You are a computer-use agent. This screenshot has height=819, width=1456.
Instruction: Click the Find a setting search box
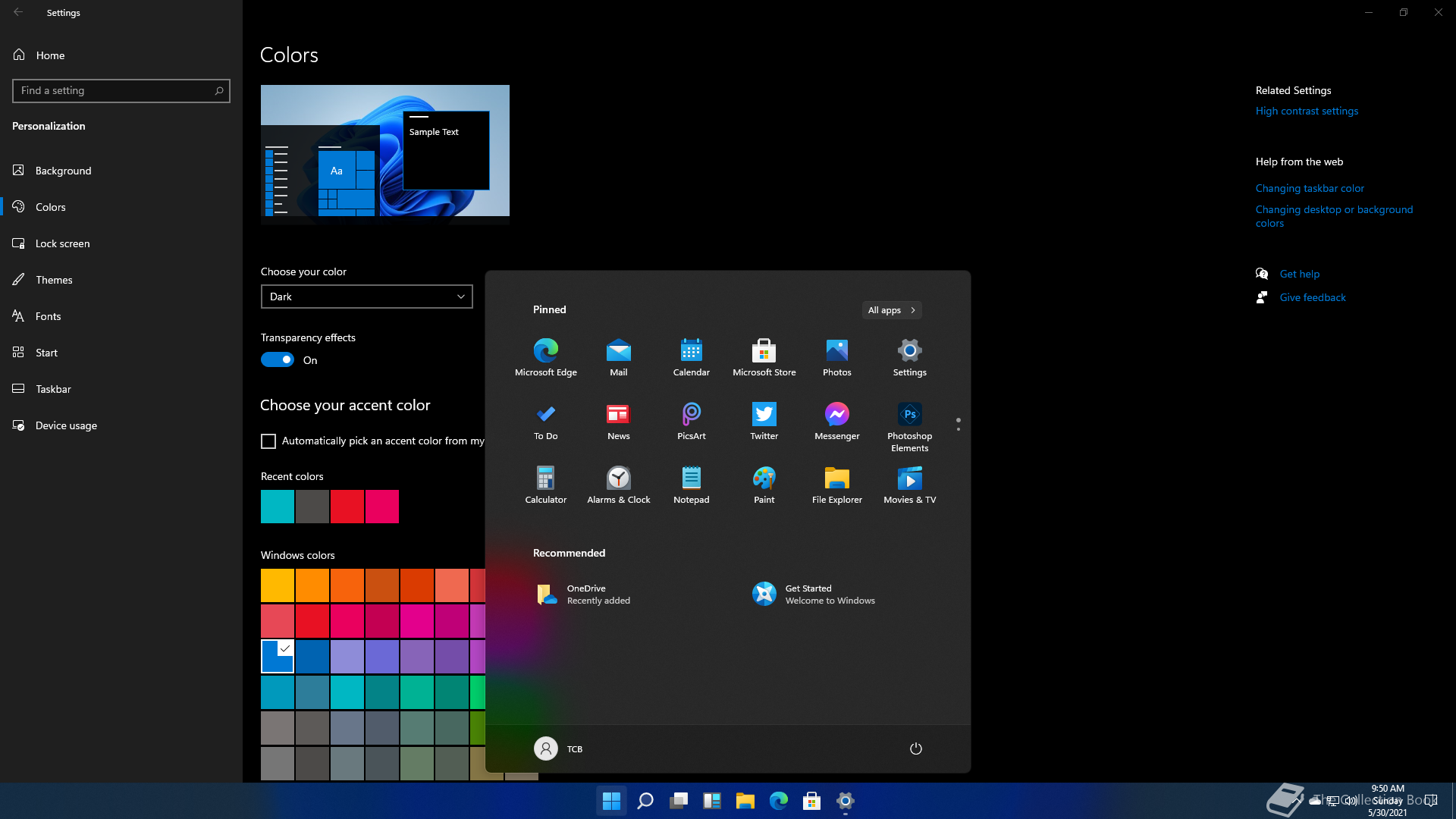click(x=121, y=91)
